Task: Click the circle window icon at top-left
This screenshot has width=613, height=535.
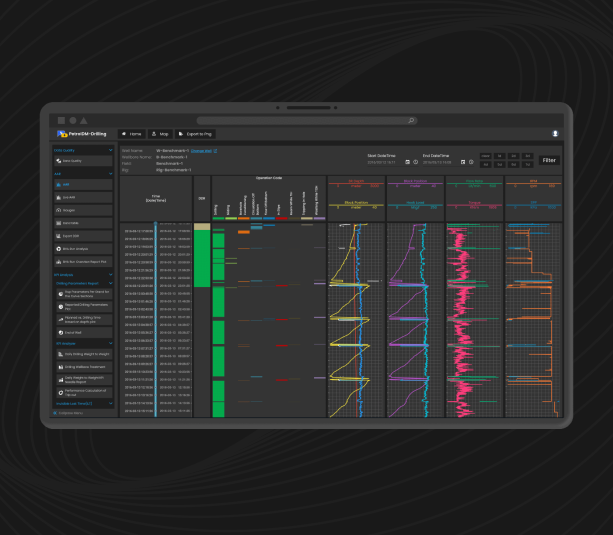Action: click(x=73, y=120)
